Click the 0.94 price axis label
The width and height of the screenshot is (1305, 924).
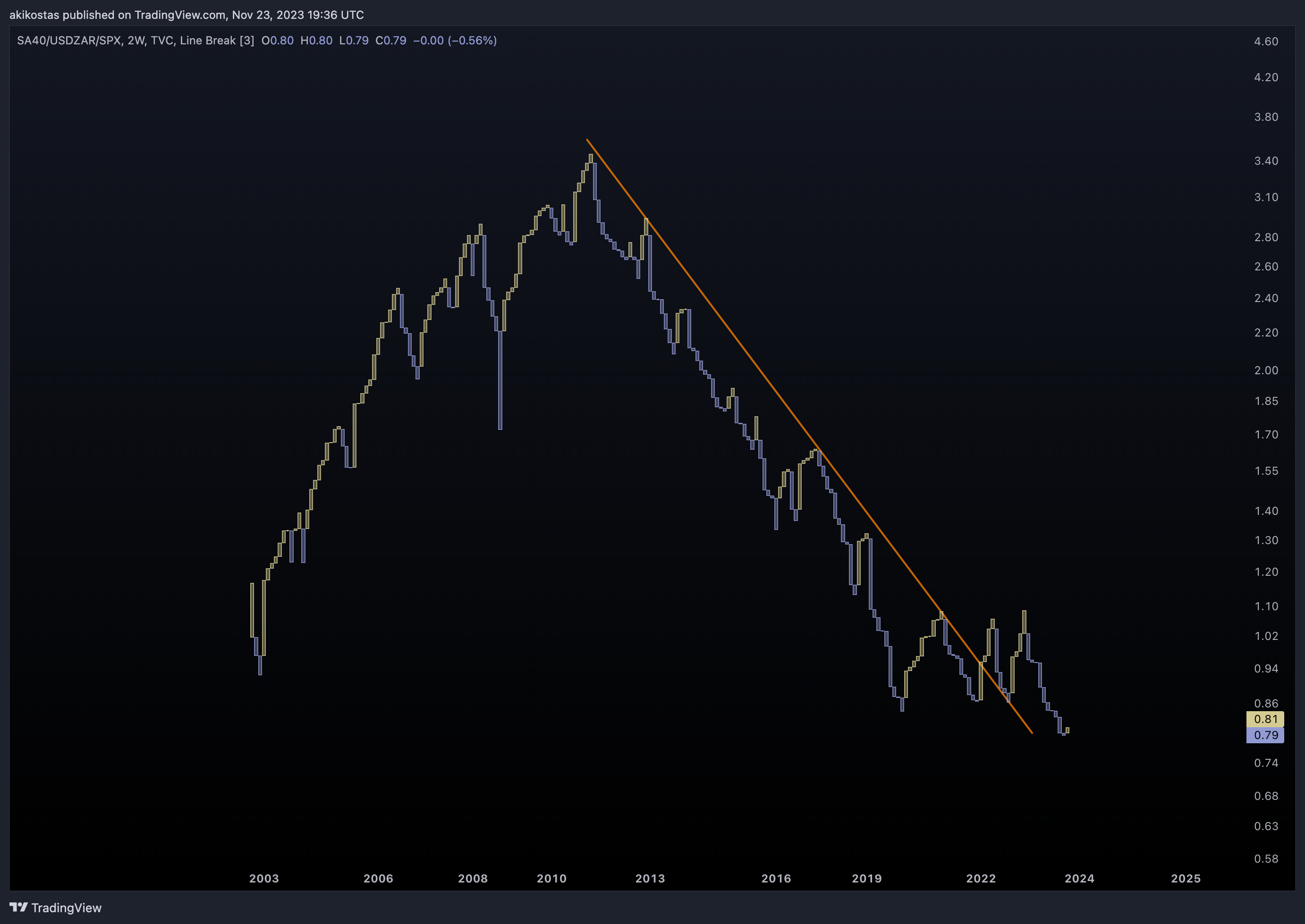(x=1266, y=669)
